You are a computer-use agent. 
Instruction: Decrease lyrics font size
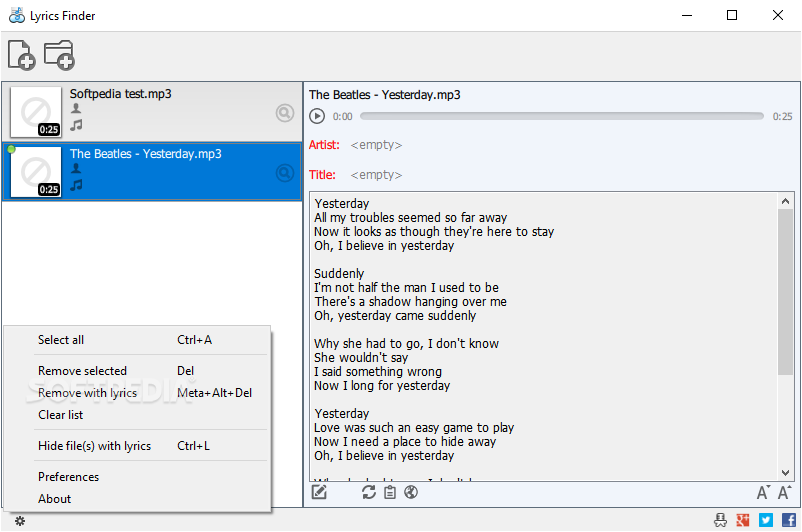763,492
